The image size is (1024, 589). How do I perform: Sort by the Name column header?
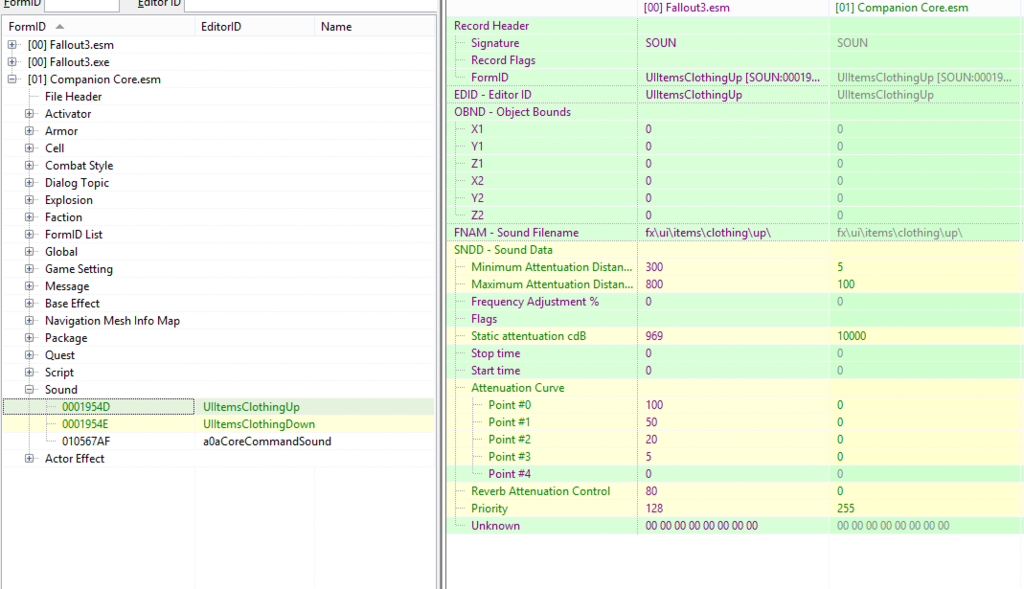(375, 27)
